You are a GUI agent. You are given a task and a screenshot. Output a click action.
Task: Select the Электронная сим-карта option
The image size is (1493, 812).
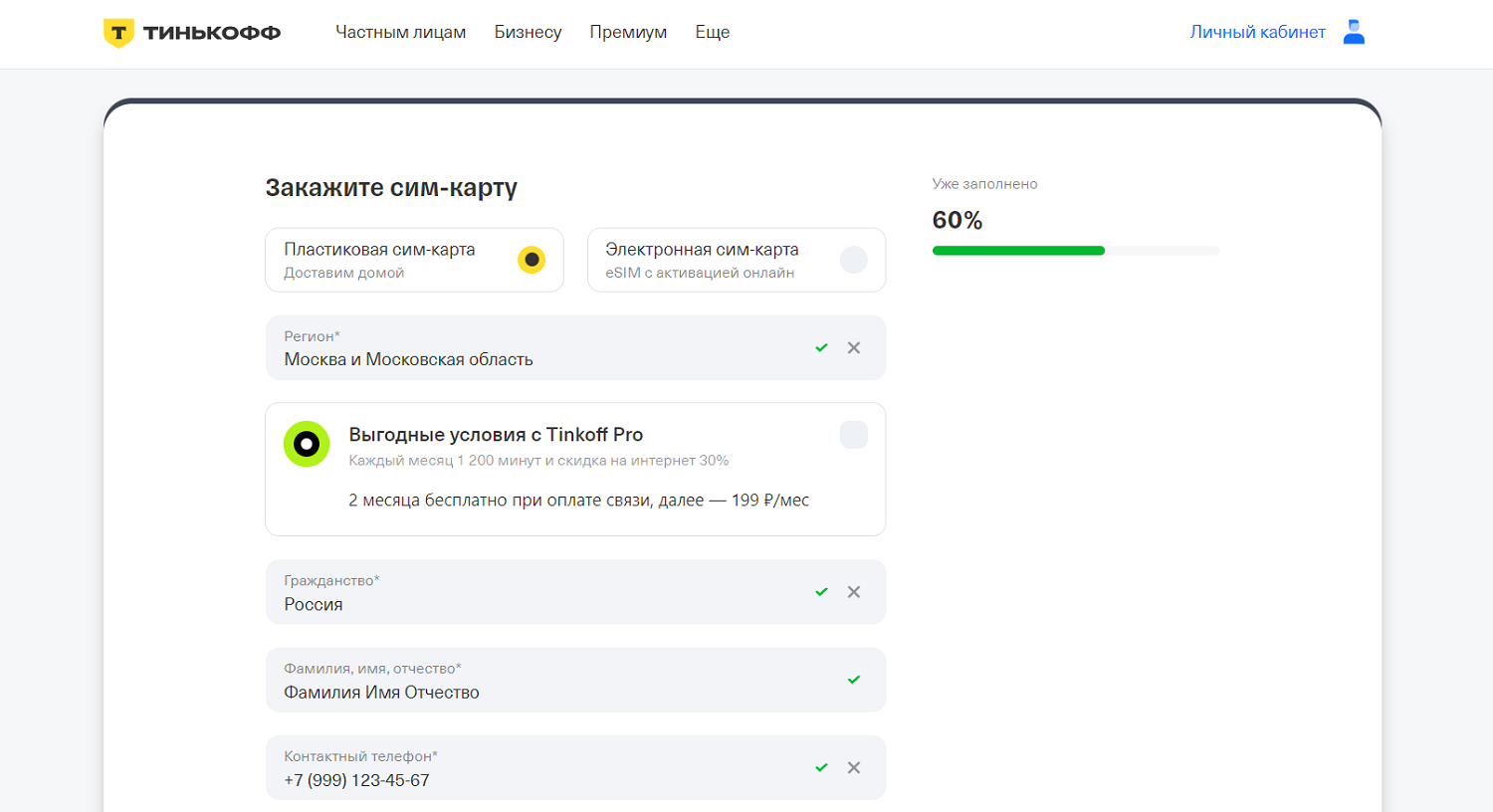[737, 260]
